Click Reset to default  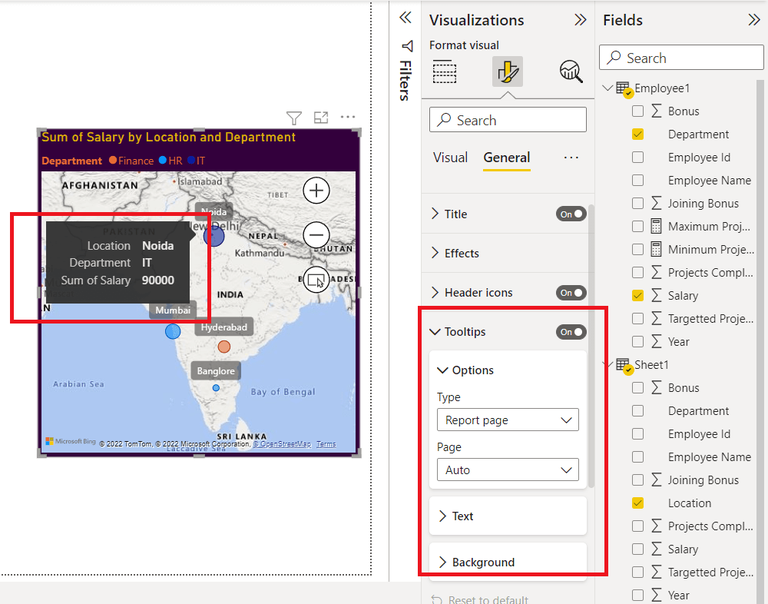click(x=488, y=600)
